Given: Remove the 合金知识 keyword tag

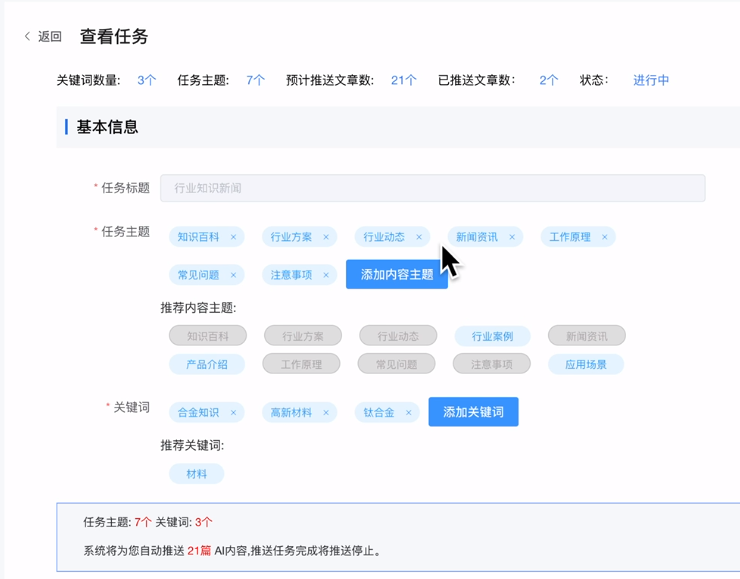Looking at the screenshot, I should point(234,412).
